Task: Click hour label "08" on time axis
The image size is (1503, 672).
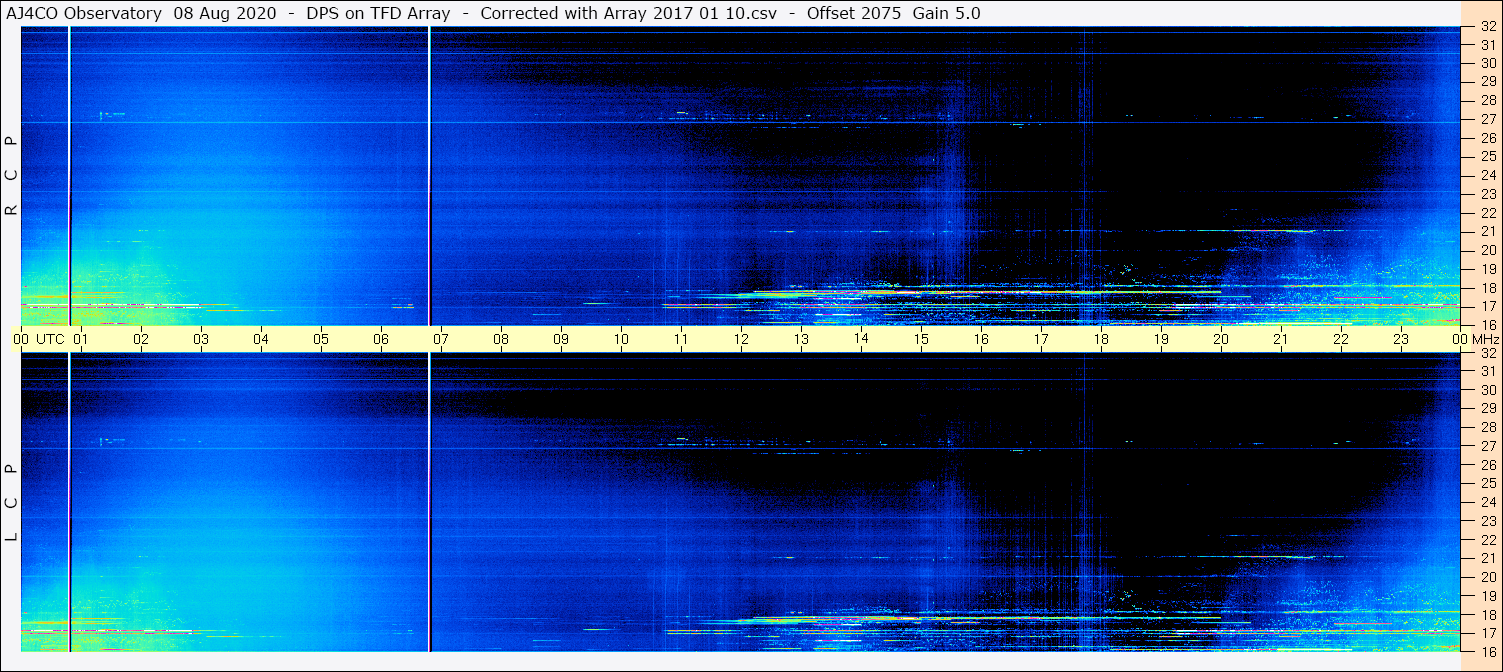Action: click(502, 339)
